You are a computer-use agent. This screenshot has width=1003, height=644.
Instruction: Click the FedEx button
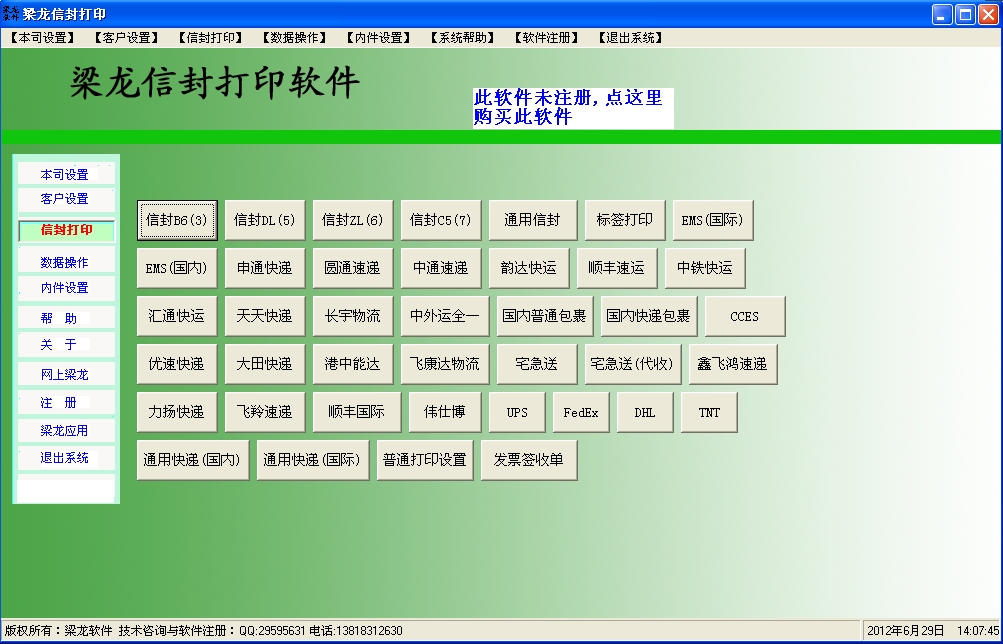(581, 412)
